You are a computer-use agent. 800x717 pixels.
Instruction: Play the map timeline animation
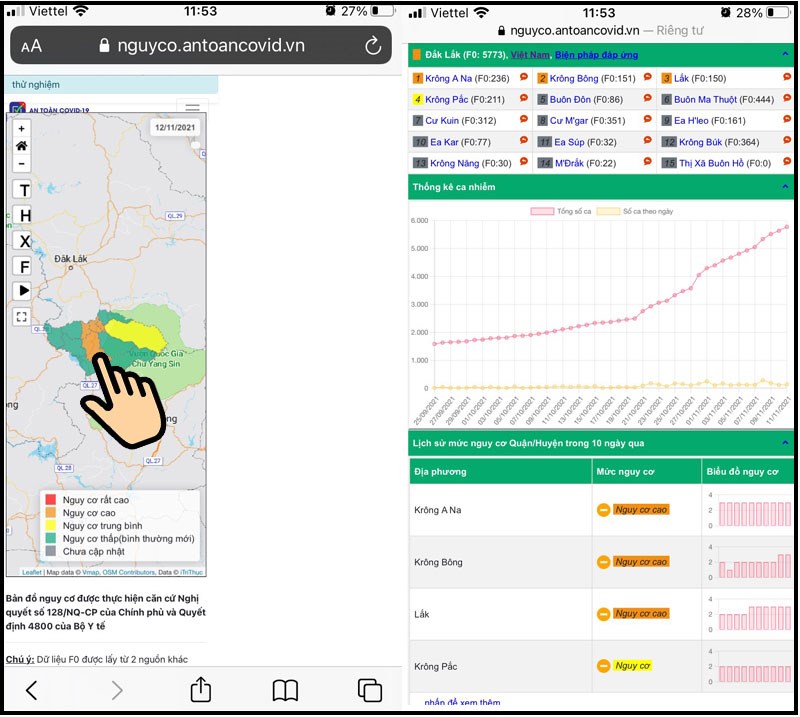[23, 290]
